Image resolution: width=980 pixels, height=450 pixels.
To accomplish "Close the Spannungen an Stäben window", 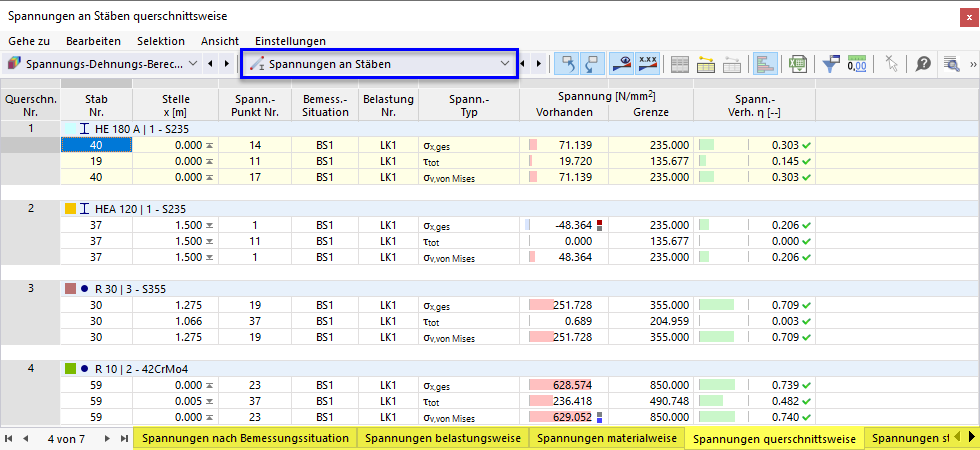I will (968, 16).
